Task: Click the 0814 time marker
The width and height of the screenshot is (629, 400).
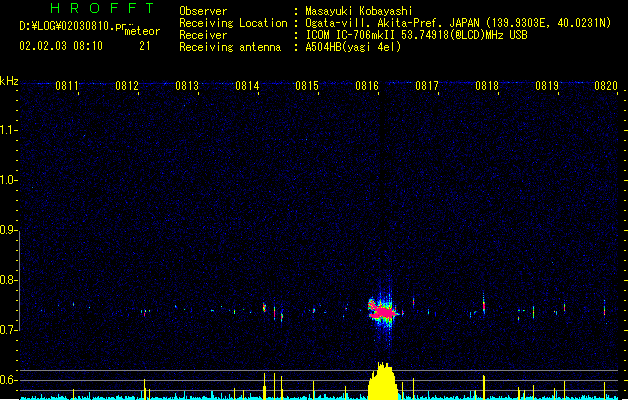Action: (x=247, y=86)
